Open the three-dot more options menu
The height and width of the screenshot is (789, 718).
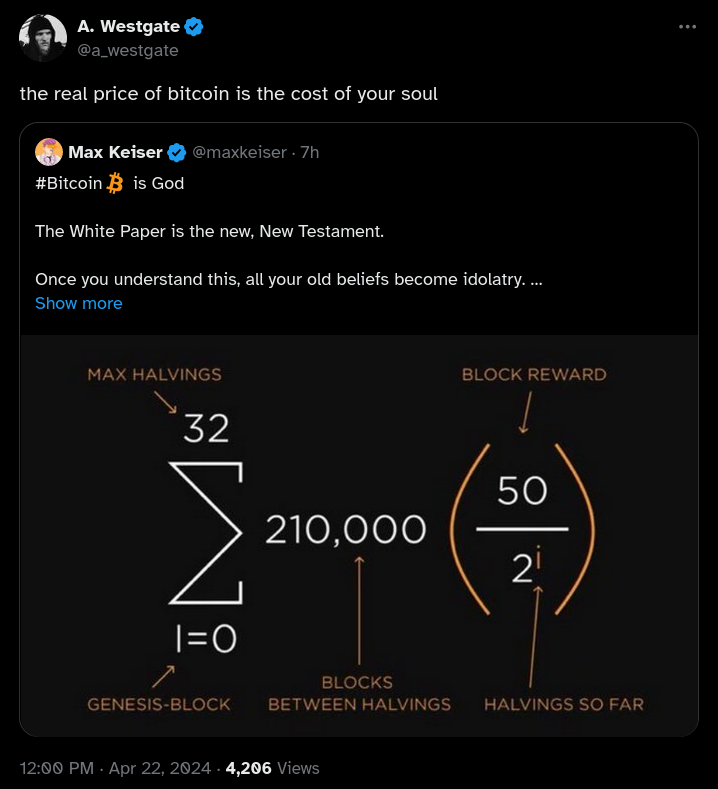(687, 26)
